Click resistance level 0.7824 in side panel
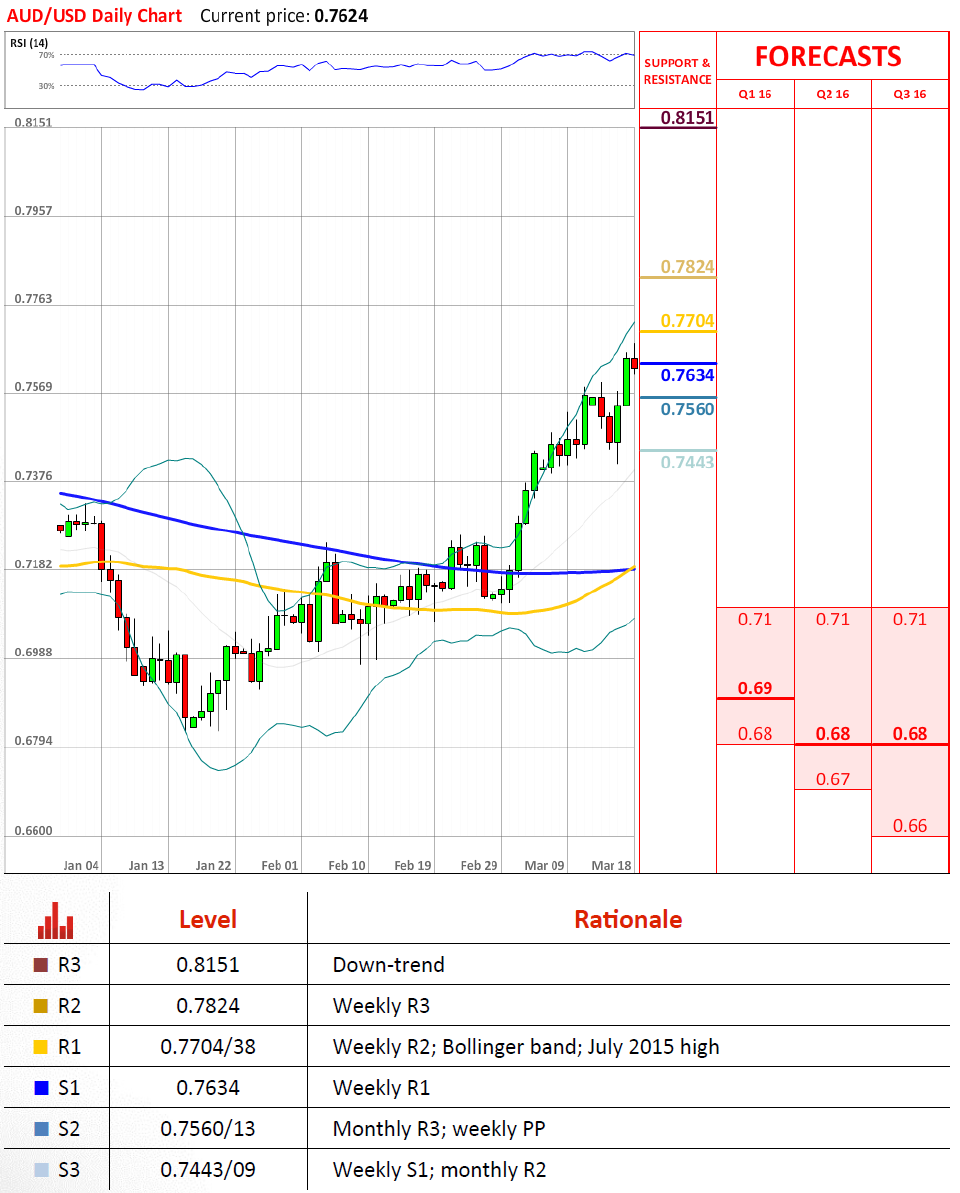960x1193 pixels. click(688, 267)
